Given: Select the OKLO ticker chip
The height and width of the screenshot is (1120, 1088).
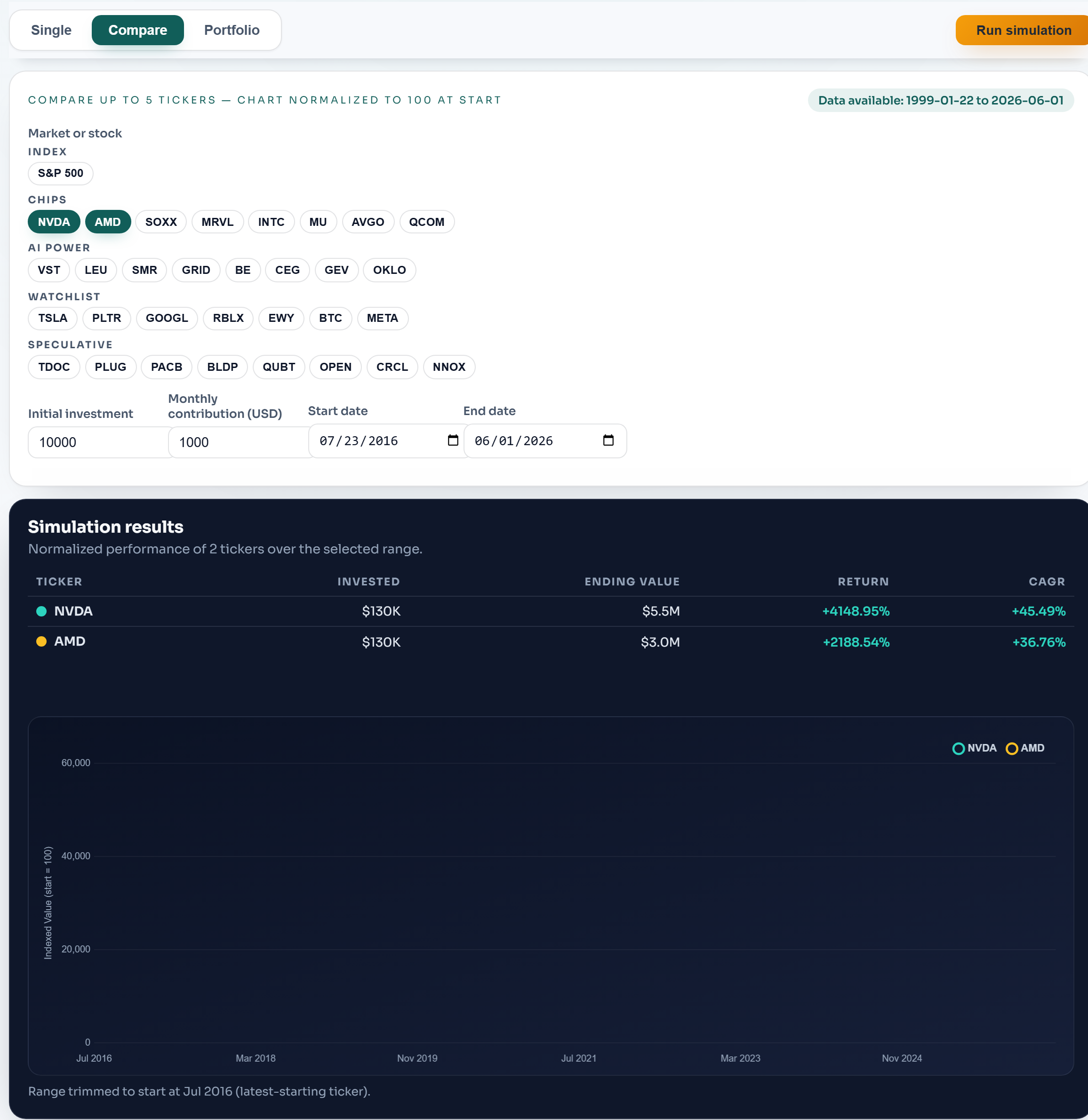Looking at the screenshot, I should point(390,270).
